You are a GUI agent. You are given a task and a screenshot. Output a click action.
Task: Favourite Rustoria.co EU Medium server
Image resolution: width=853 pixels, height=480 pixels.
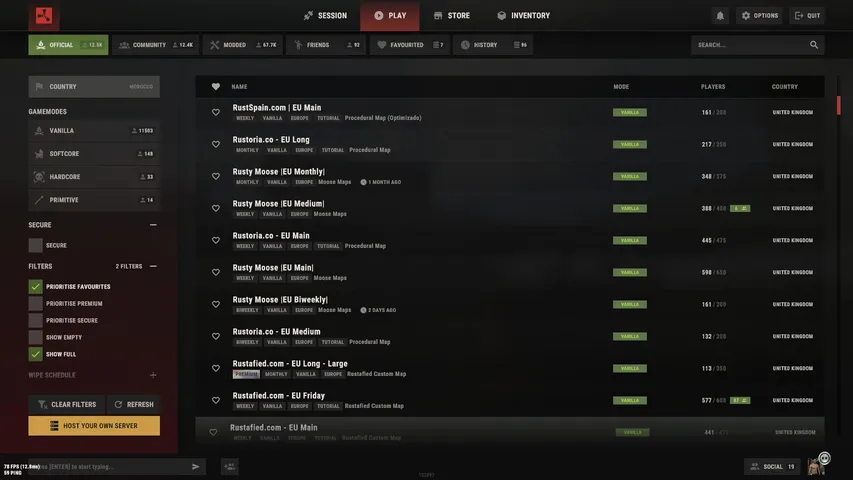pyautogui.click(x=216, y=336)
